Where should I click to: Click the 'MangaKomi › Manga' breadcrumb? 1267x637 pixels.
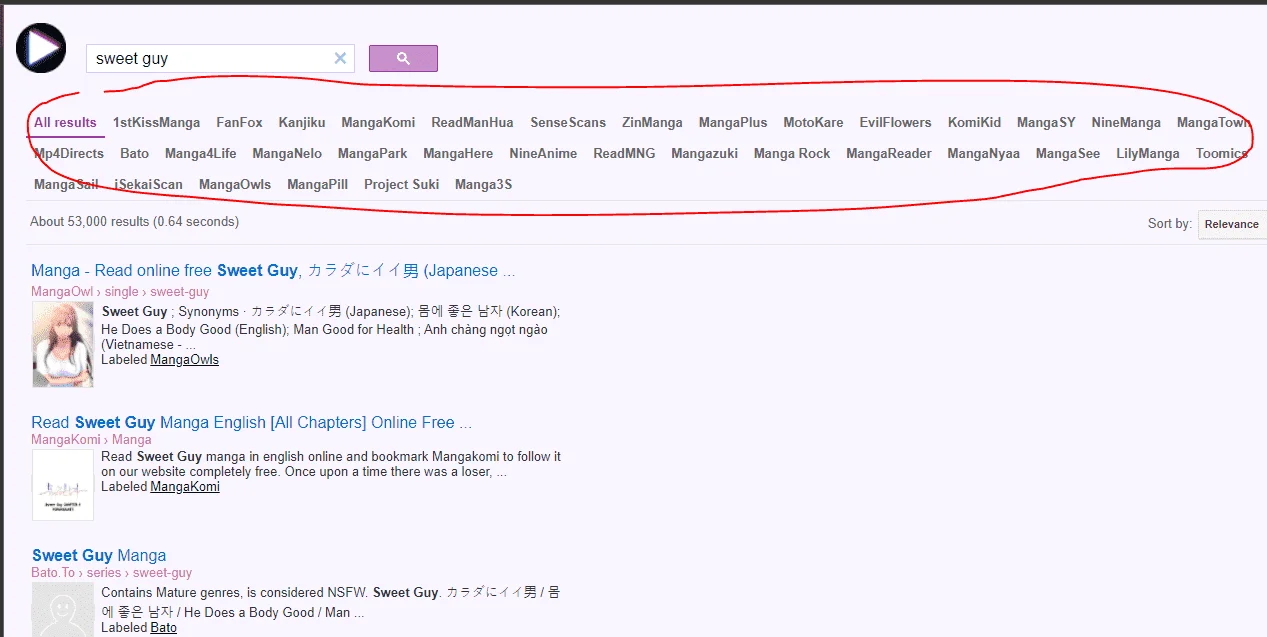[x=91, y=439]
